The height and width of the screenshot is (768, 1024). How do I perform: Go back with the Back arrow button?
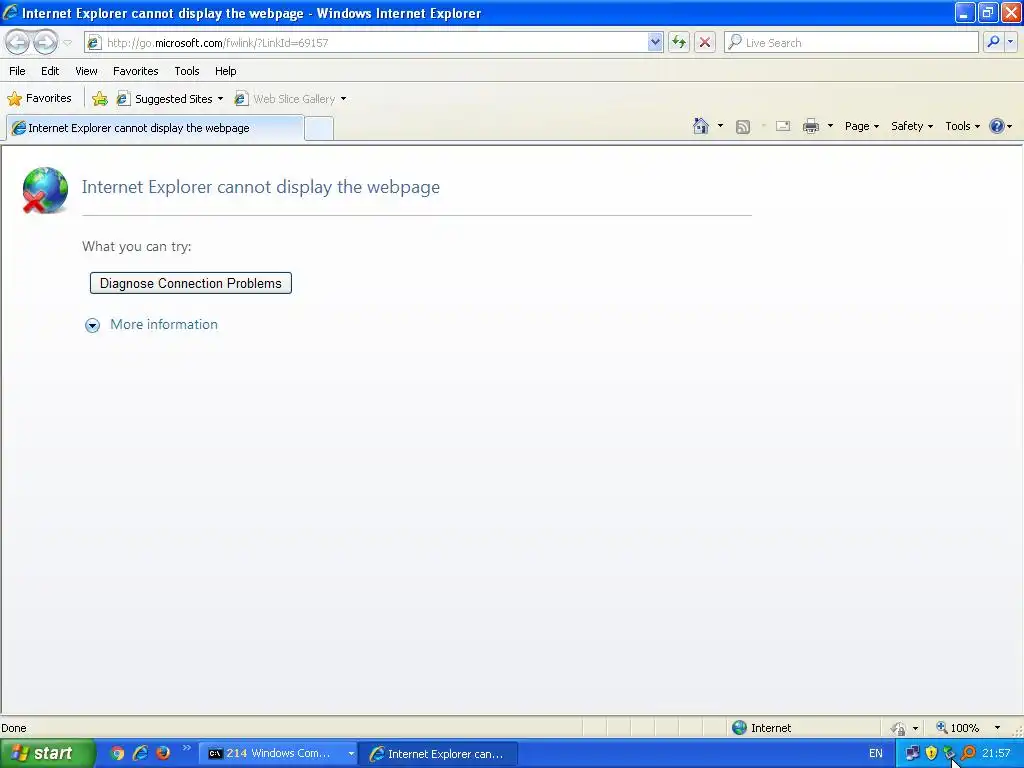tap(18, 42)
